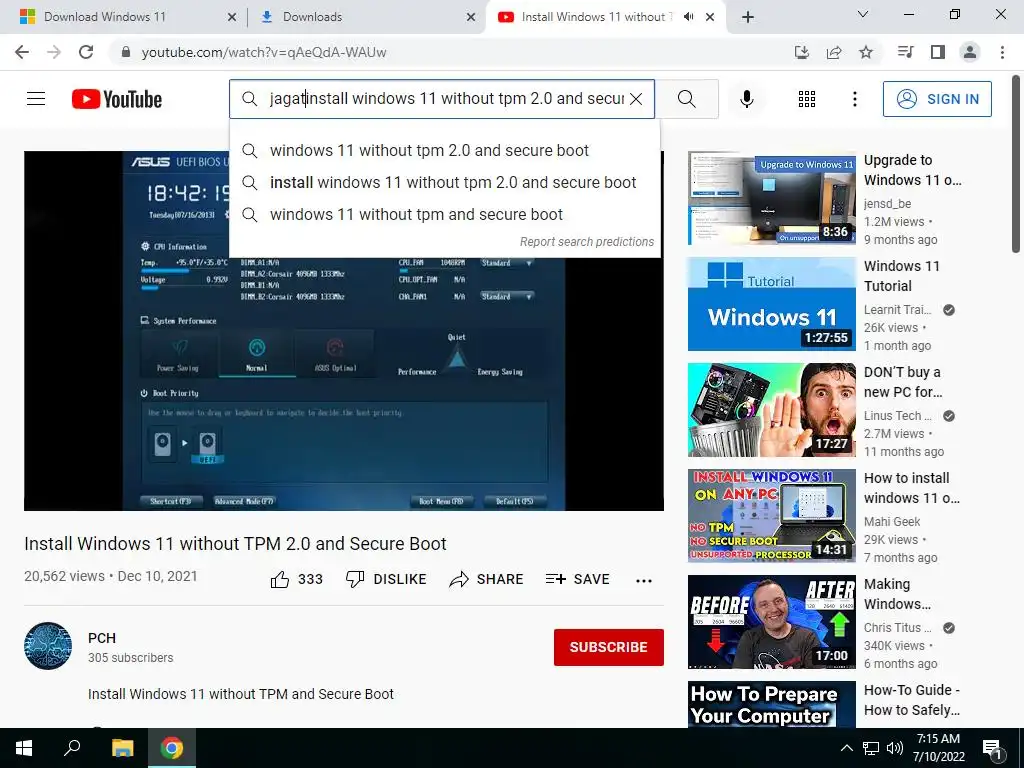Choose suggestion 'windows 11 without tpm 2.0 and secure boot'
Viewport: 1024px width, 768px height.
click(x=444, y=150)
